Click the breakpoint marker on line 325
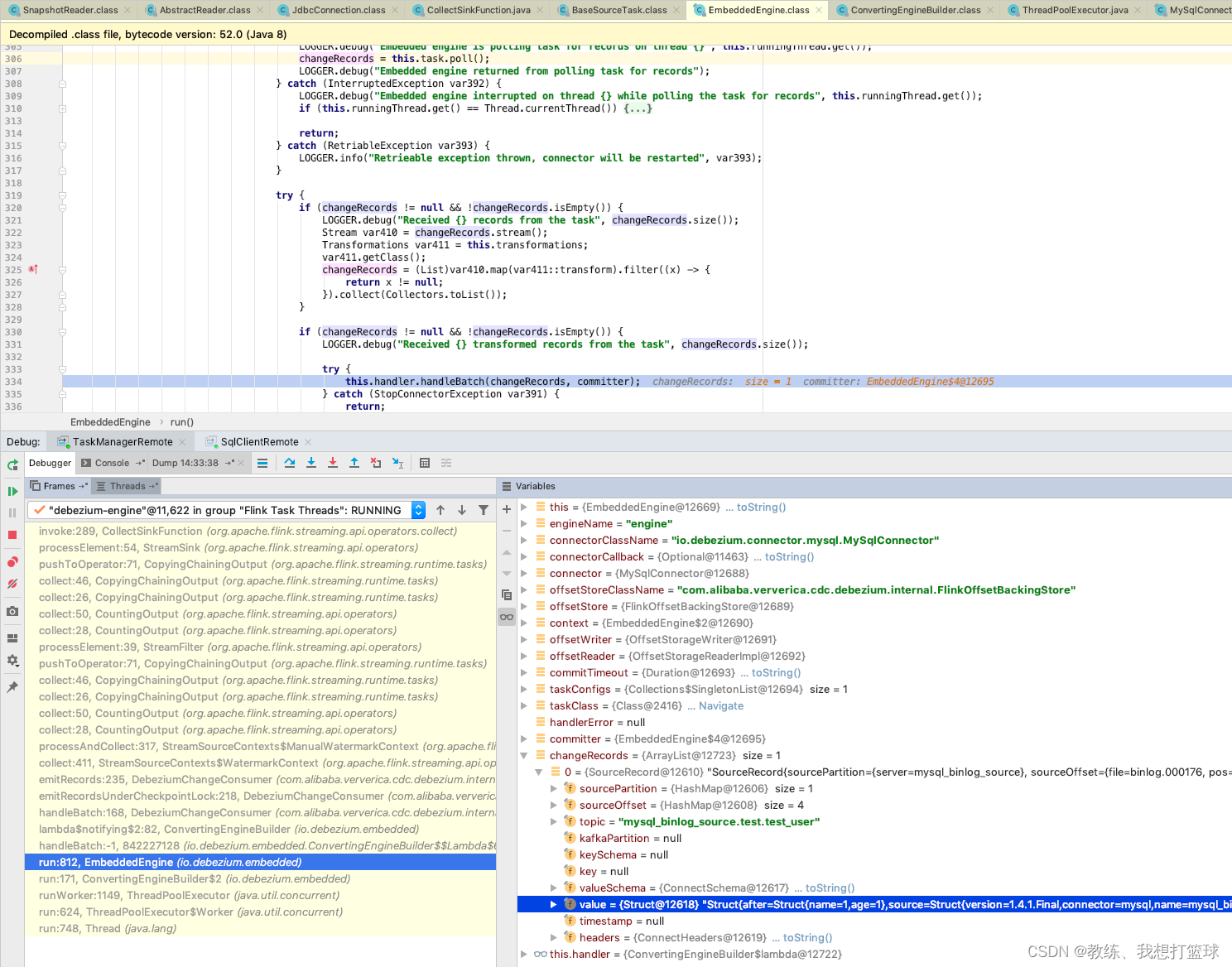Screen dimensions: 1232x967 [x=33, y=269]
